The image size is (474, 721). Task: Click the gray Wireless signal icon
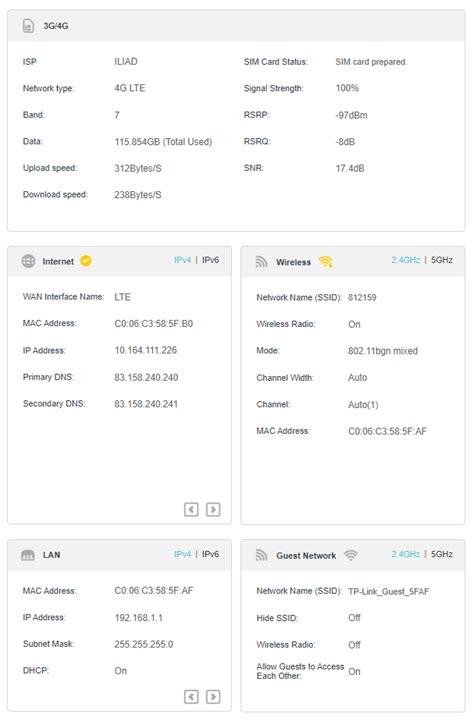tap(262, 262)
